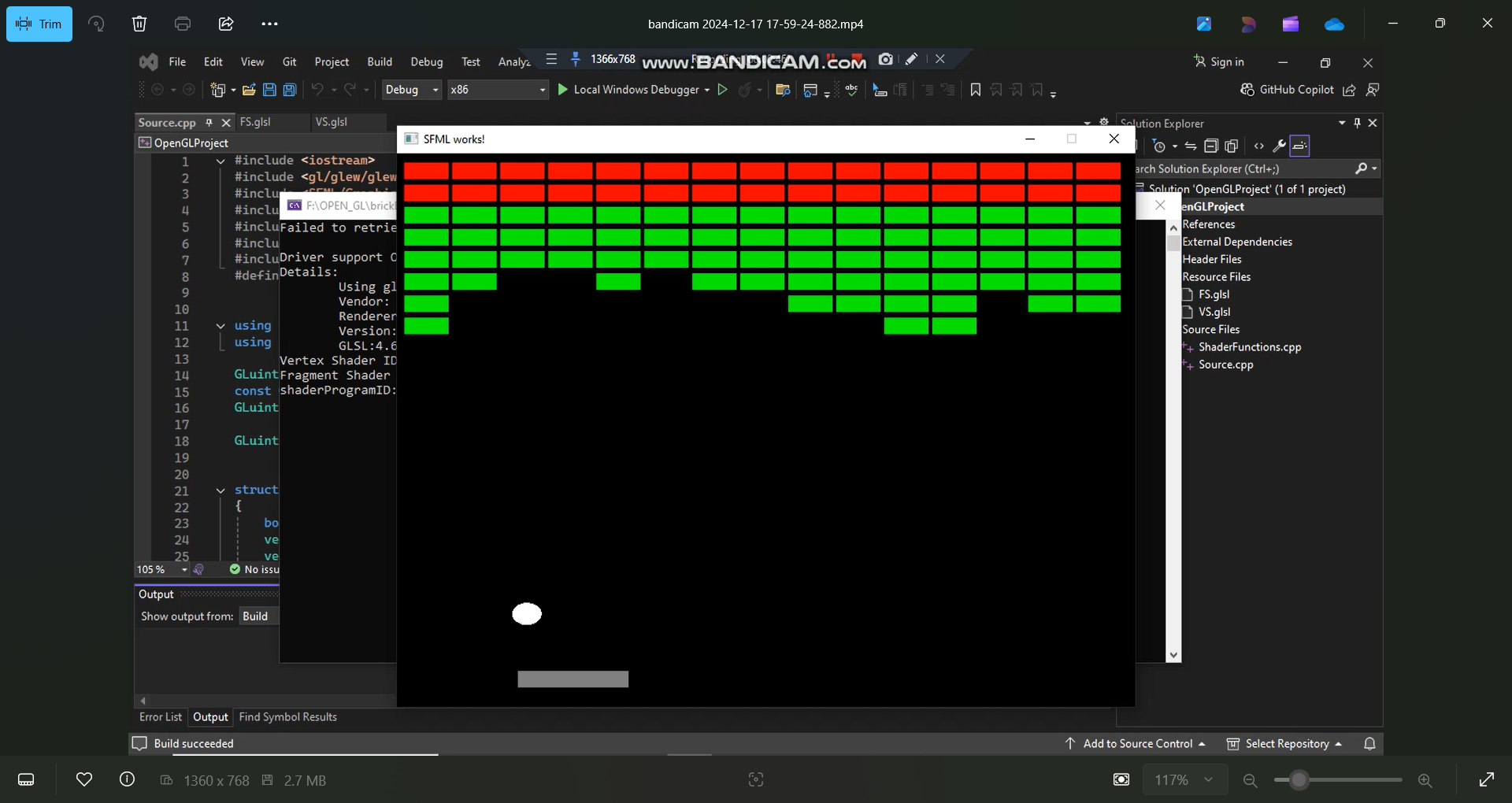The image size is (1512, 803).
Task: Rotate the media with the rotate icon
Action: pos(96,24)
